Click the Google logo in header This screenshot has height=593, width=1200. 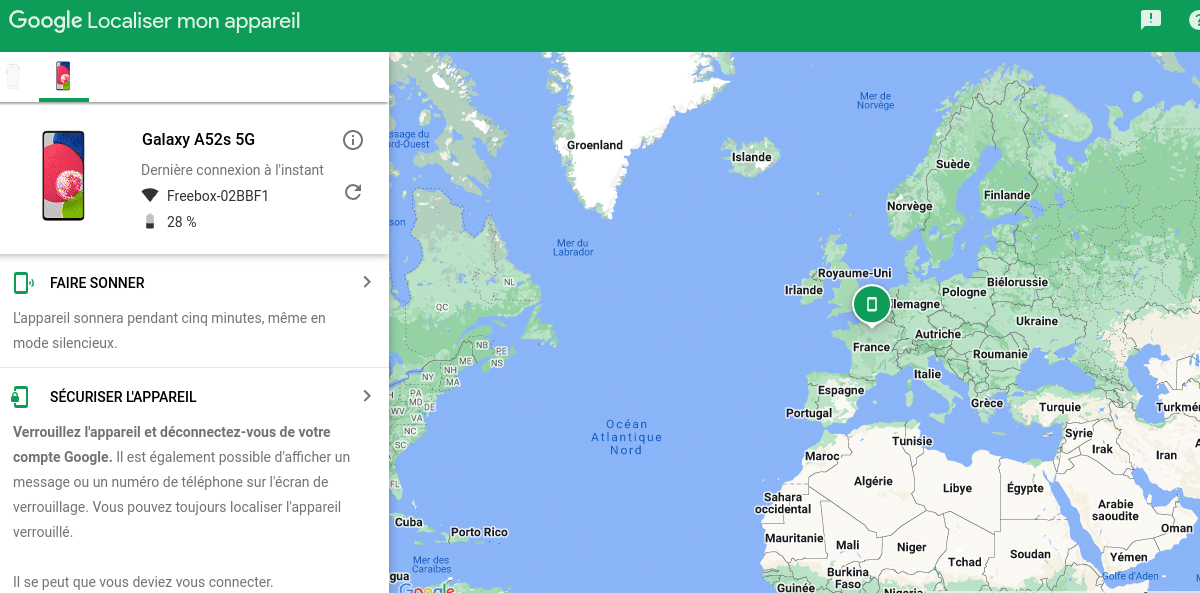(x=45, y=21)
